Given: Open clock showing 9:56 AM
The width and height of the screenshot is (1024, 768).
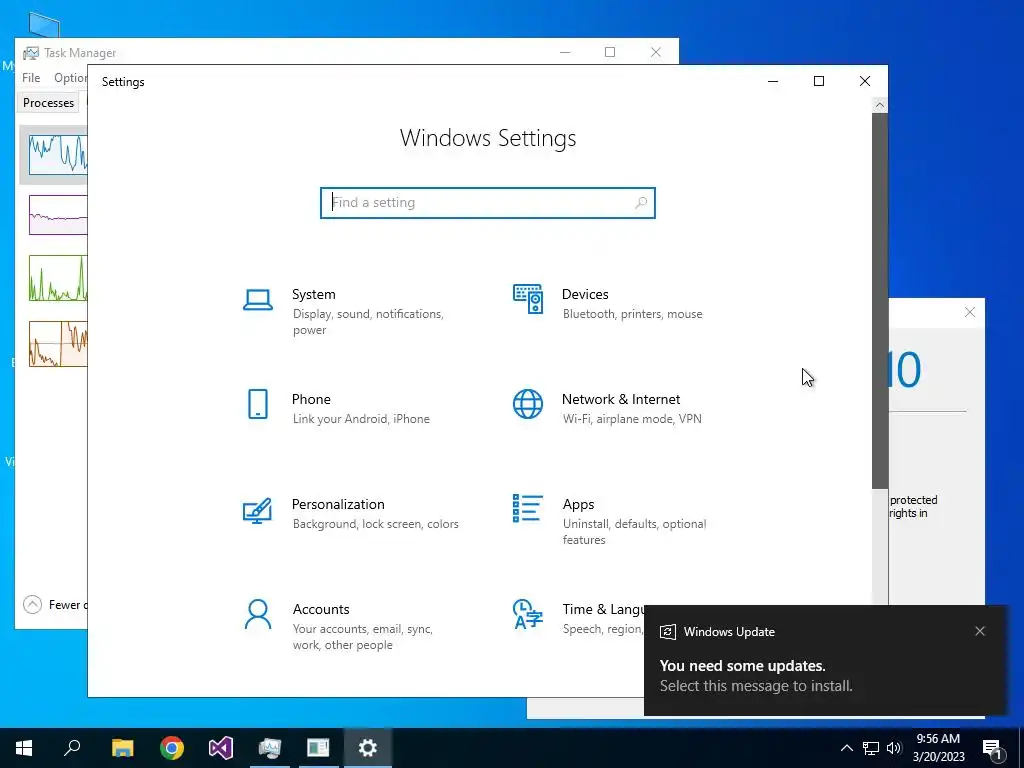Looking at the screenshot, I should pos(938,748).
